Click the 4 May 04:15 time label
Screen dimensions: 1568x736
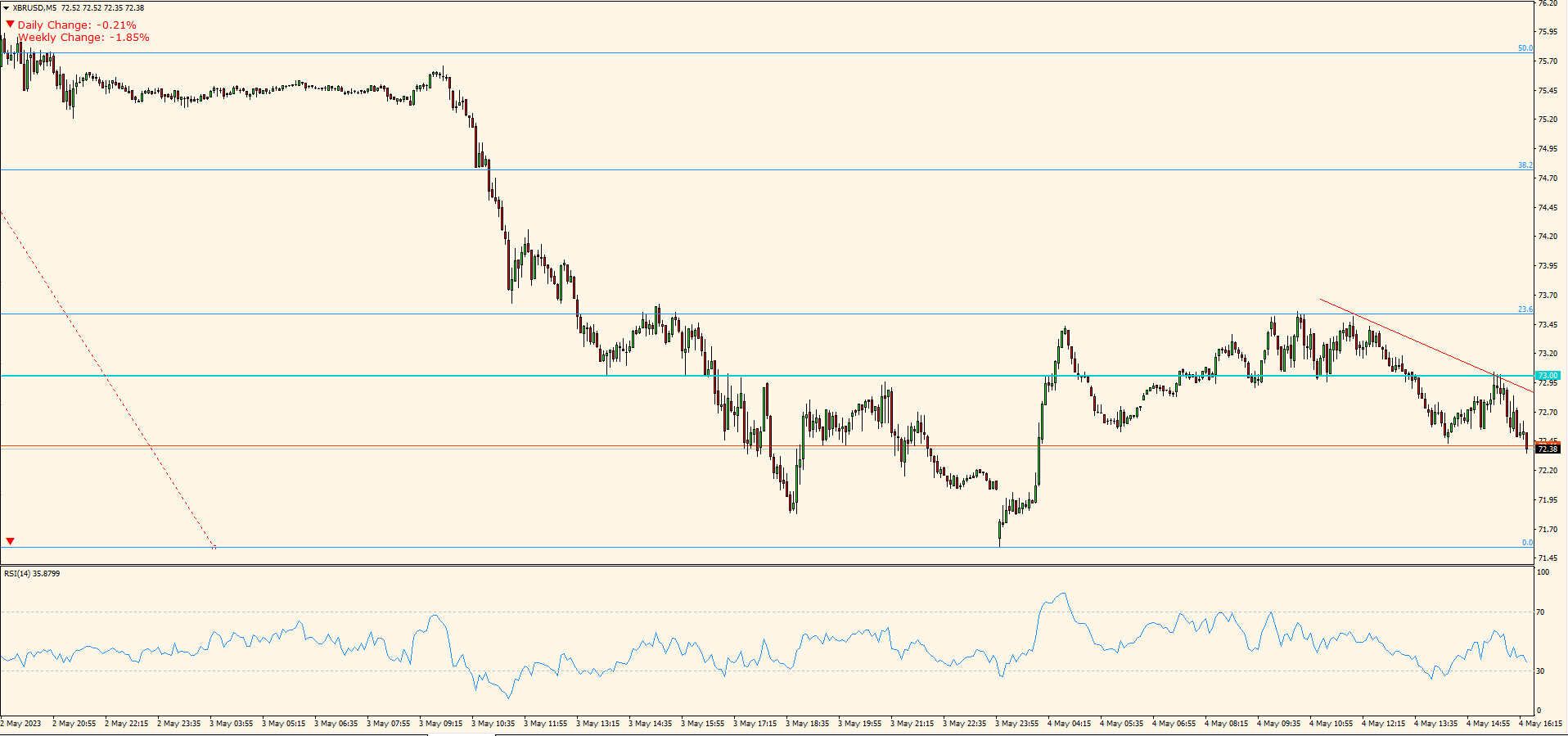point(1070,724)
